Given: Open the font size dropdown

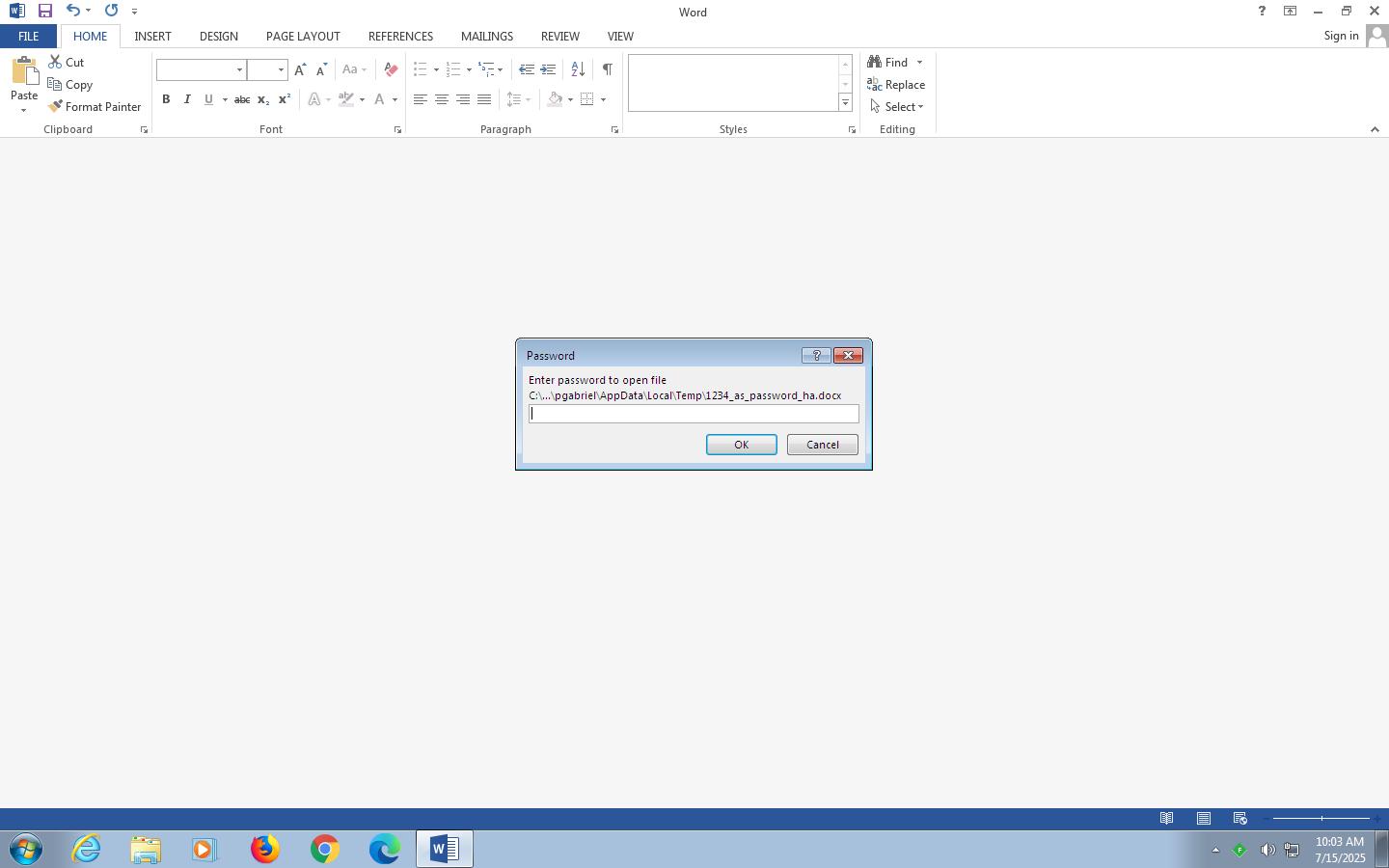Looking at the screenshot, I should coord(281,69).
